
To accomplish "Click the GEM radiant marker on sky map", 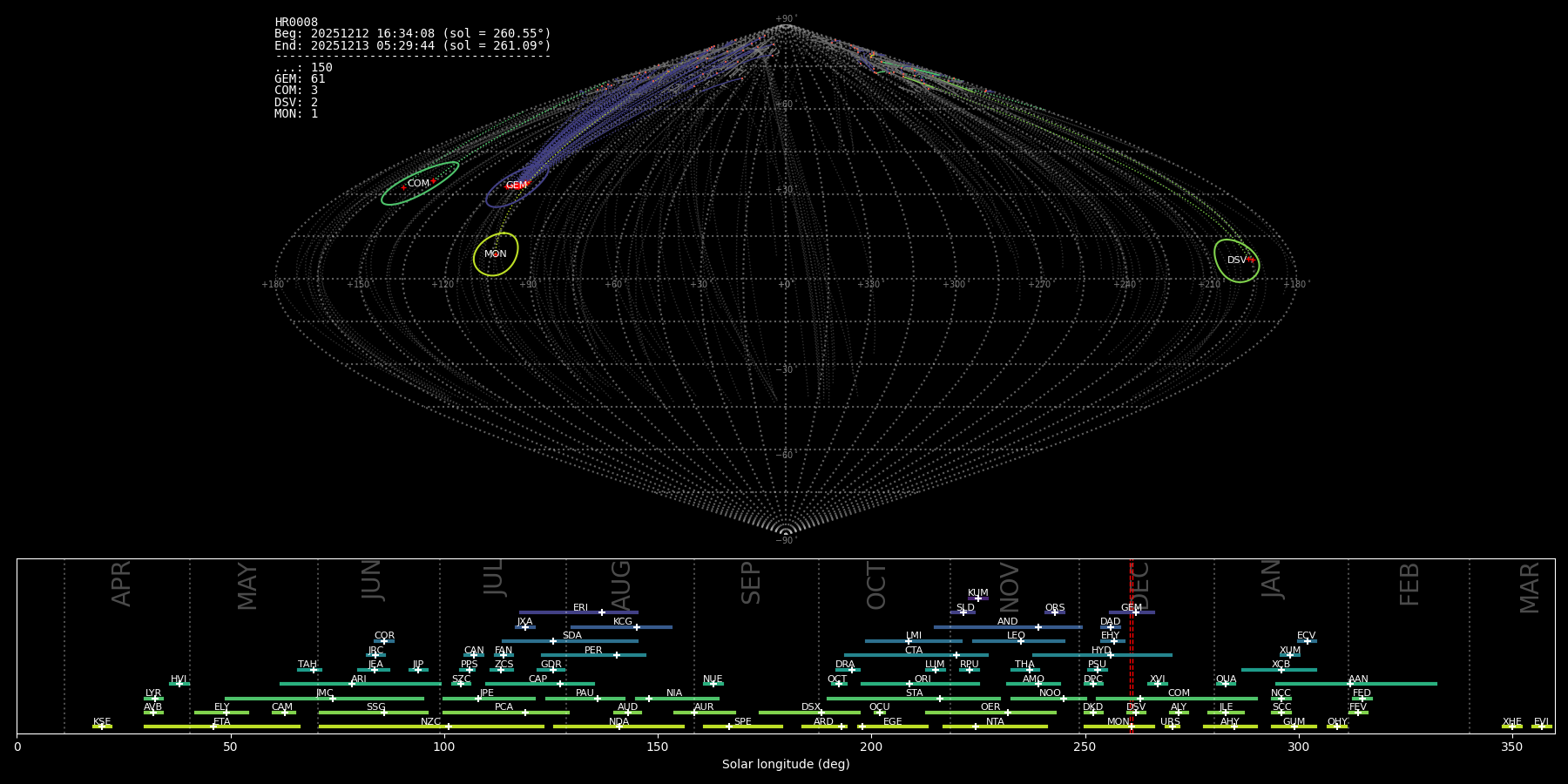I will [x=517, y=186].
